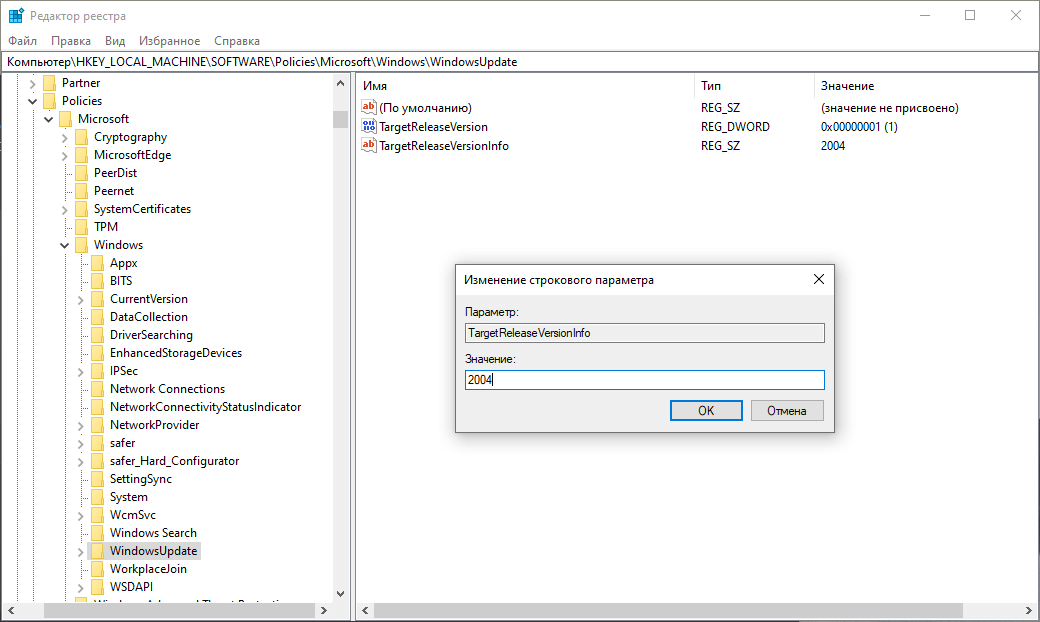This screenshot has width=1040, height=622.
Task: Click the BITS folder icon
Action: (x=98, y=280)
